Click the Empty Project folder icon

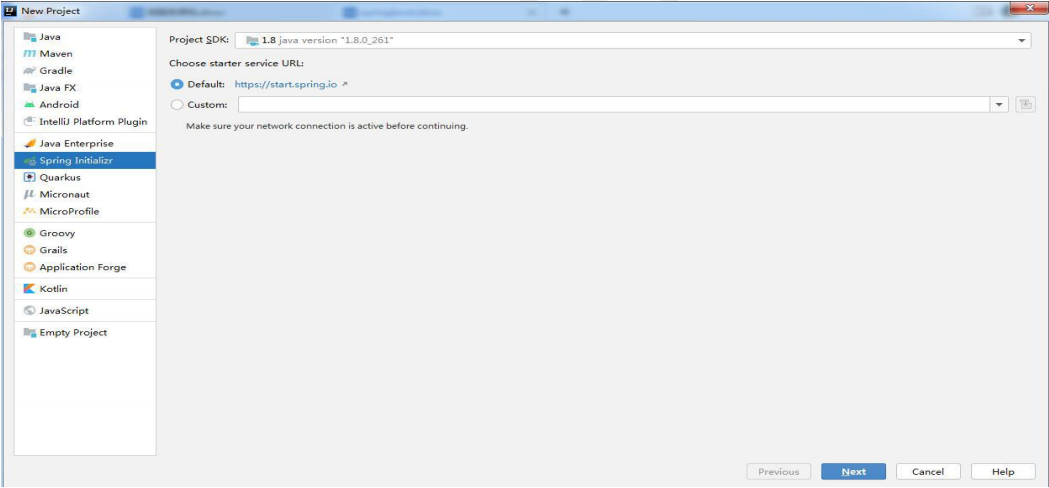pos(29,332)
